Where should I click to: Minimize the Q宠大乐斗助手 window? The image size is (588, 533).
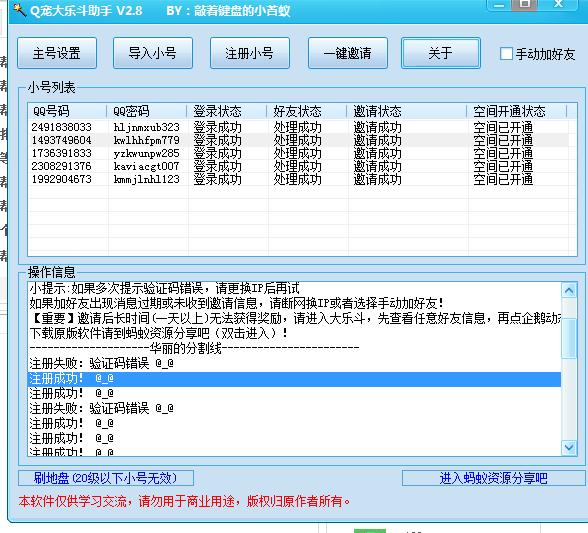point(499,5)
